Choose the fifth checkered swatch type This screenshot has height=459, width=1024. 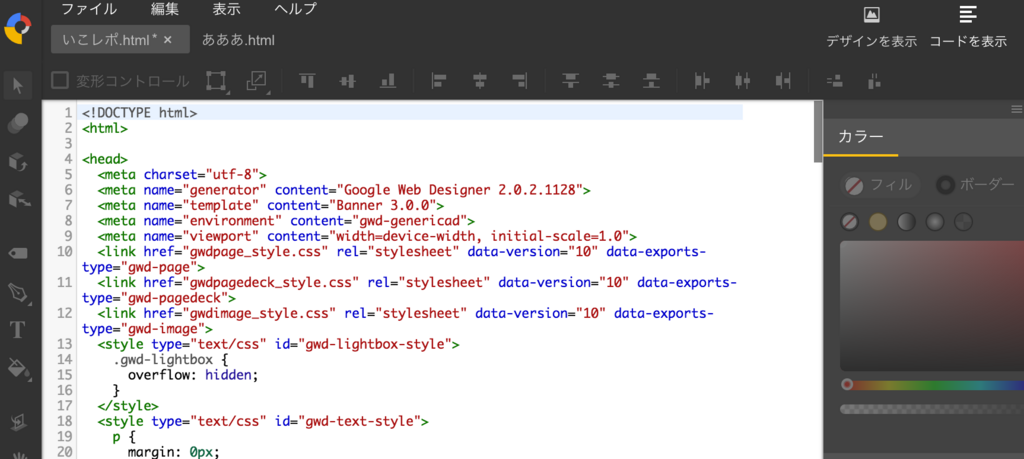pos(963,223)
